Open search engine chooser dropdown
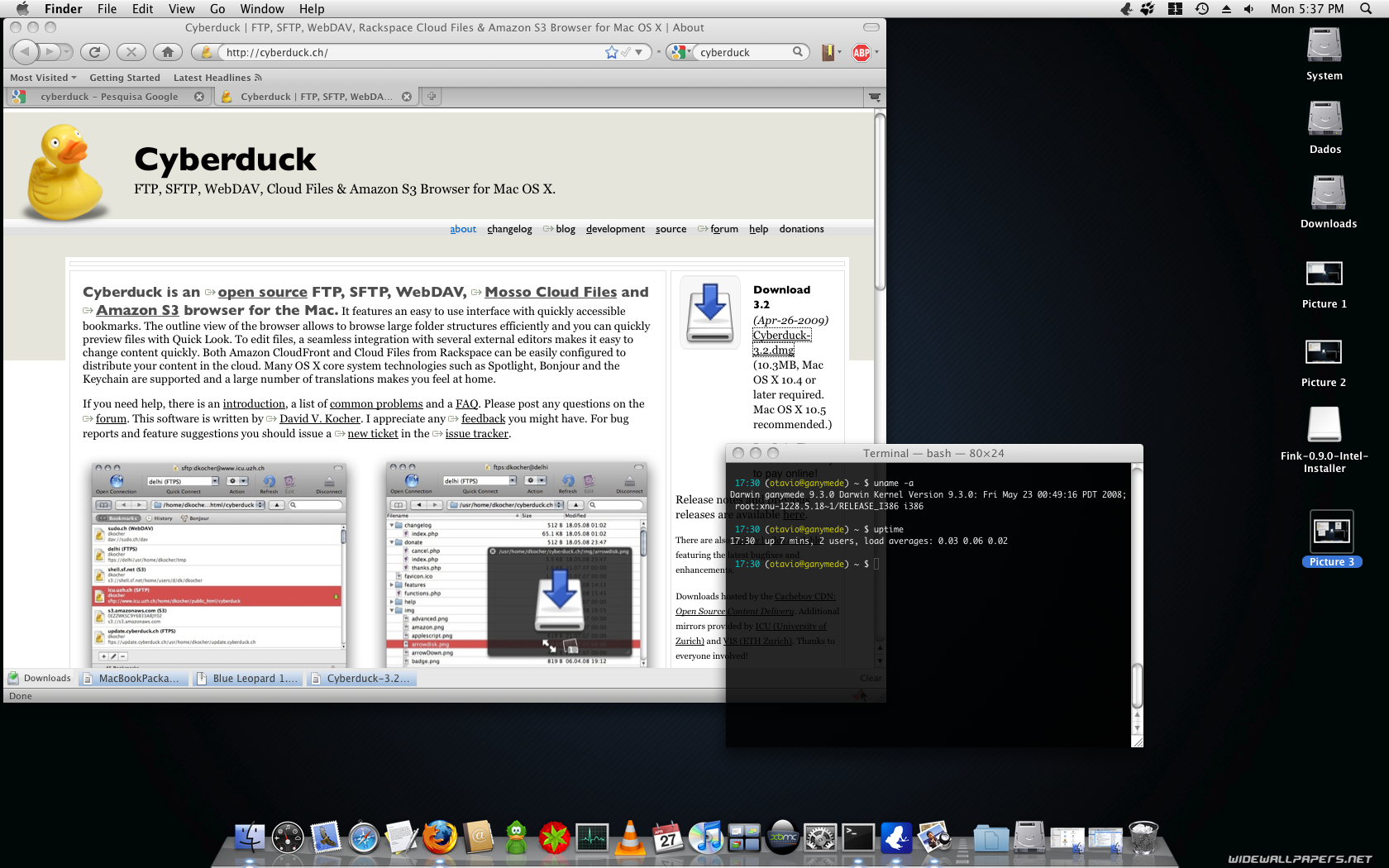 680,52
